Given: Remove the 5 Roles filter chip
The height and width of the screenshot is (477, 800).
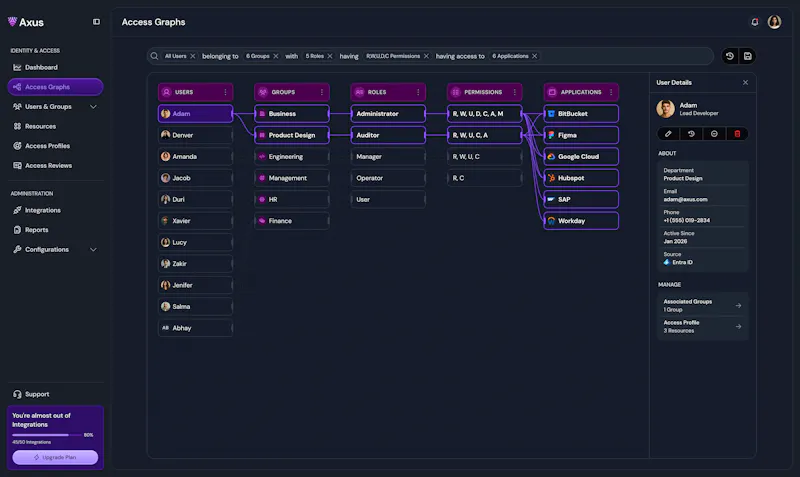Looking at the screenshot, I should coord(330,56).
